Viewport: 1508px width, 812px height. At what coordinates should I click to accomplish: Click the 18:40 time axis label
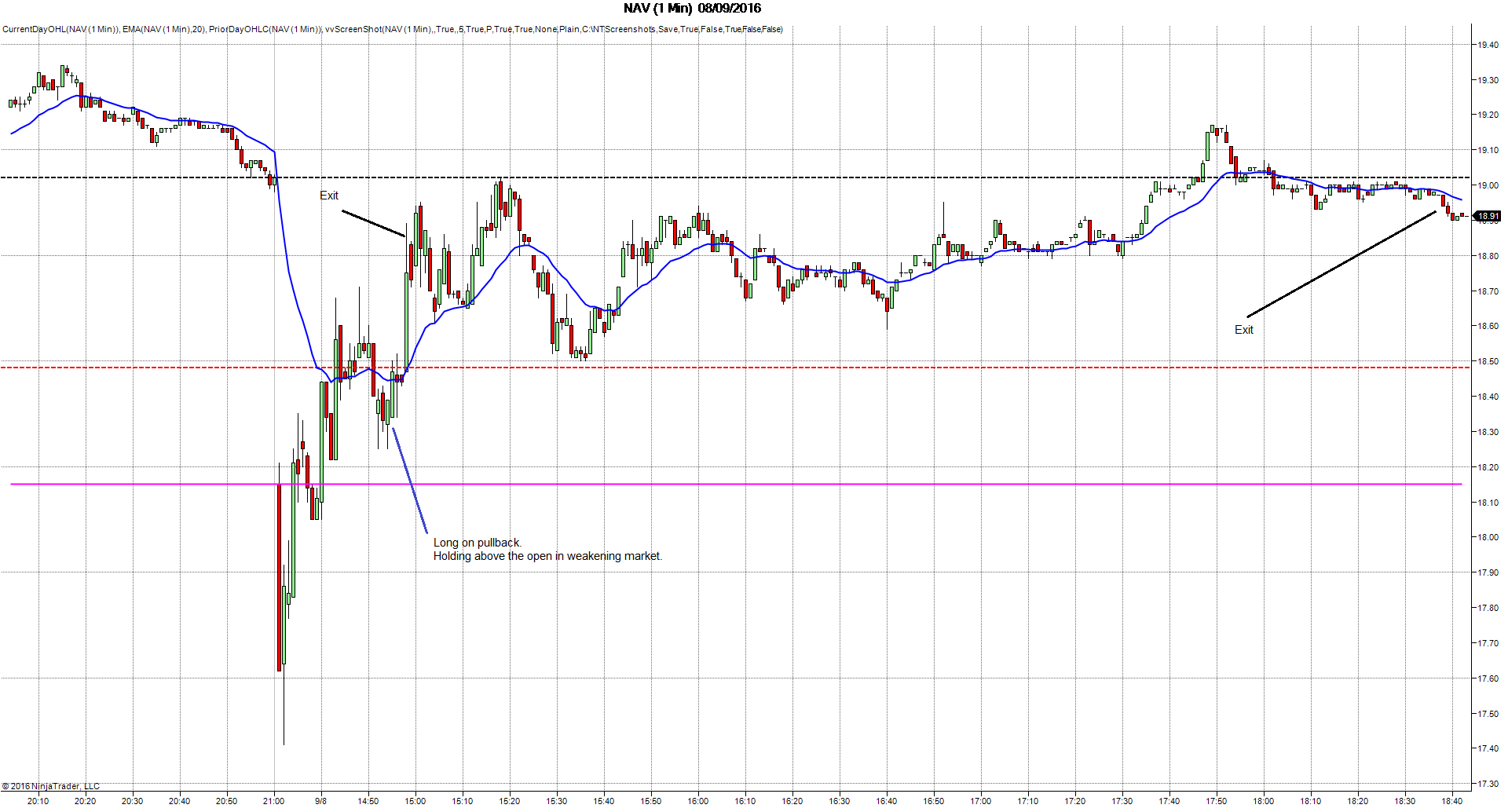pyautogui.click(x=1451, y=801)
